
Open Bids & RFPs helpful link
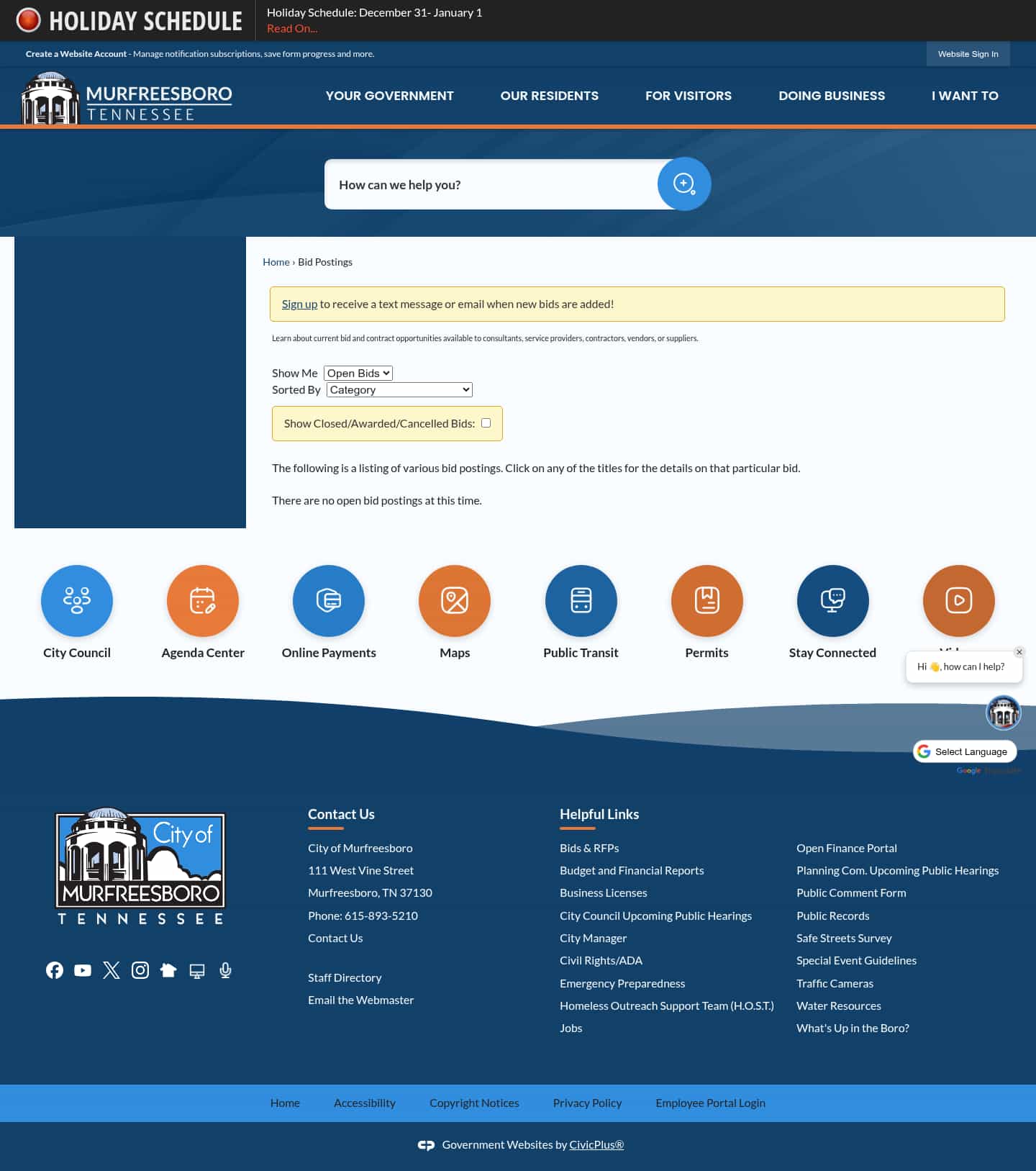589,848
